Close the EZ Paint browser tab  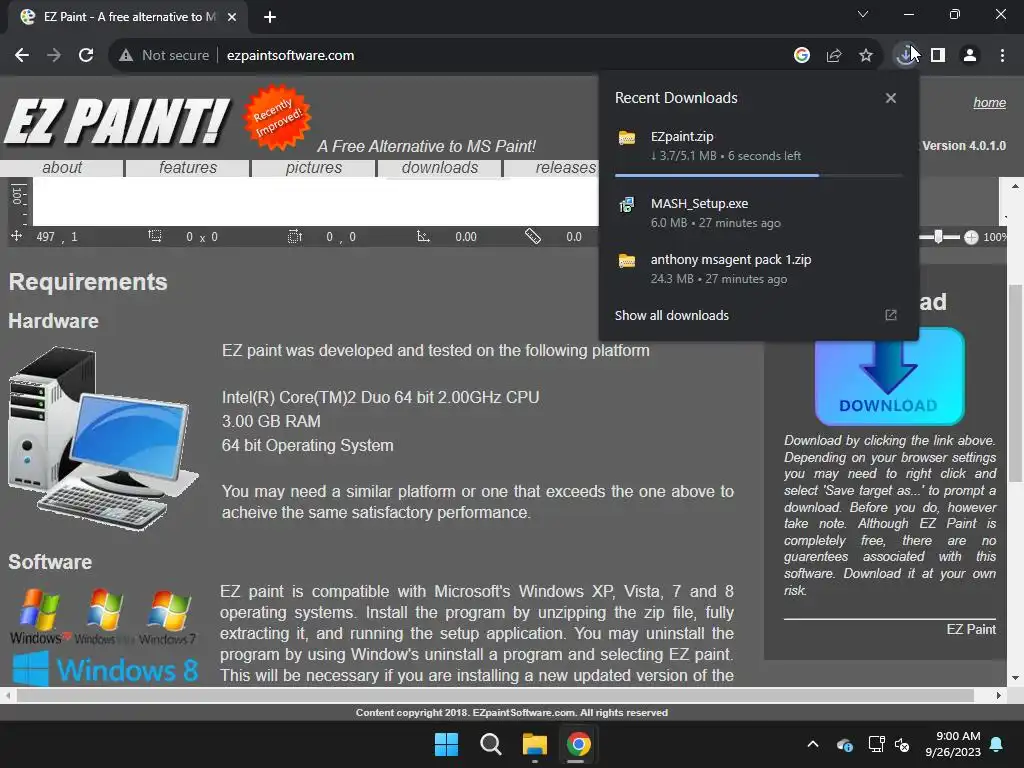click(x=232, y=17)
